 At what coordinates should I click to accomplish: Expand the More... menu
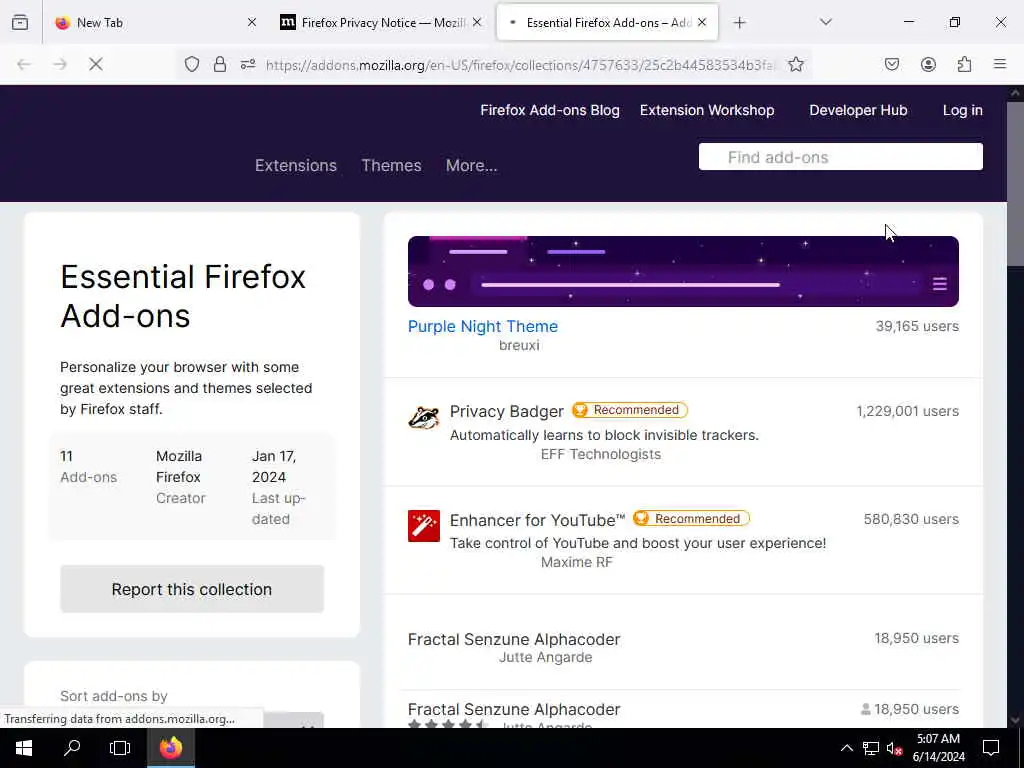click(x=472, y=165)
